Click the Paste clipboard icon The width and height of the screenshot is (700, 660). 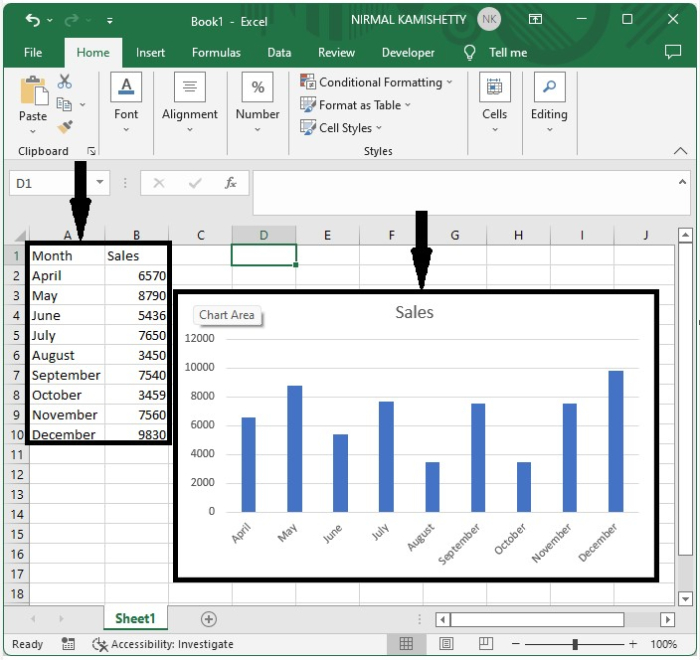pos(33,91)
